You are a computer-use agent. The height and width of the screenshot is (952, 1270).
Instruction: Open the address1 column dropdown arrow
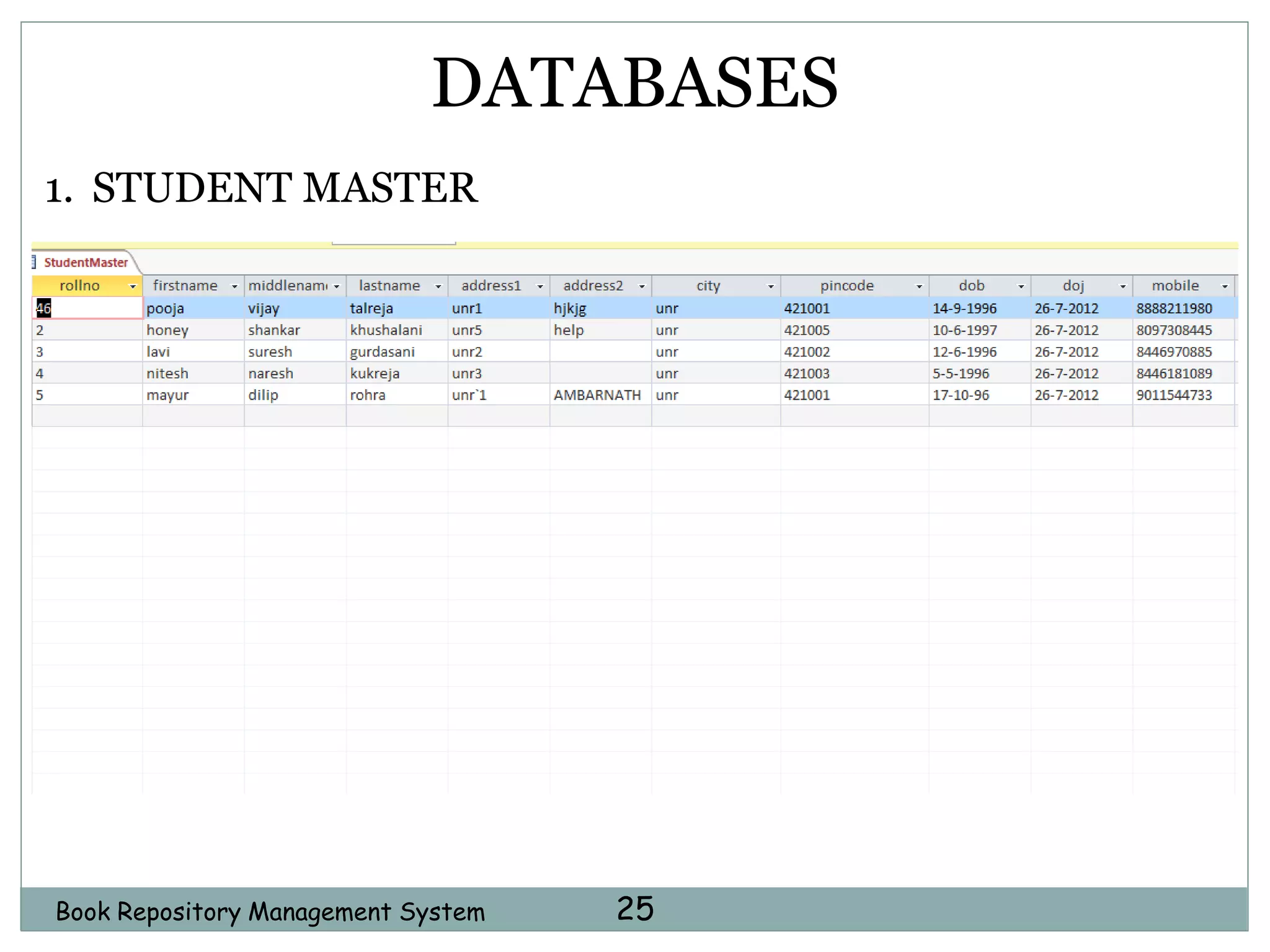(x=540, y=286)
